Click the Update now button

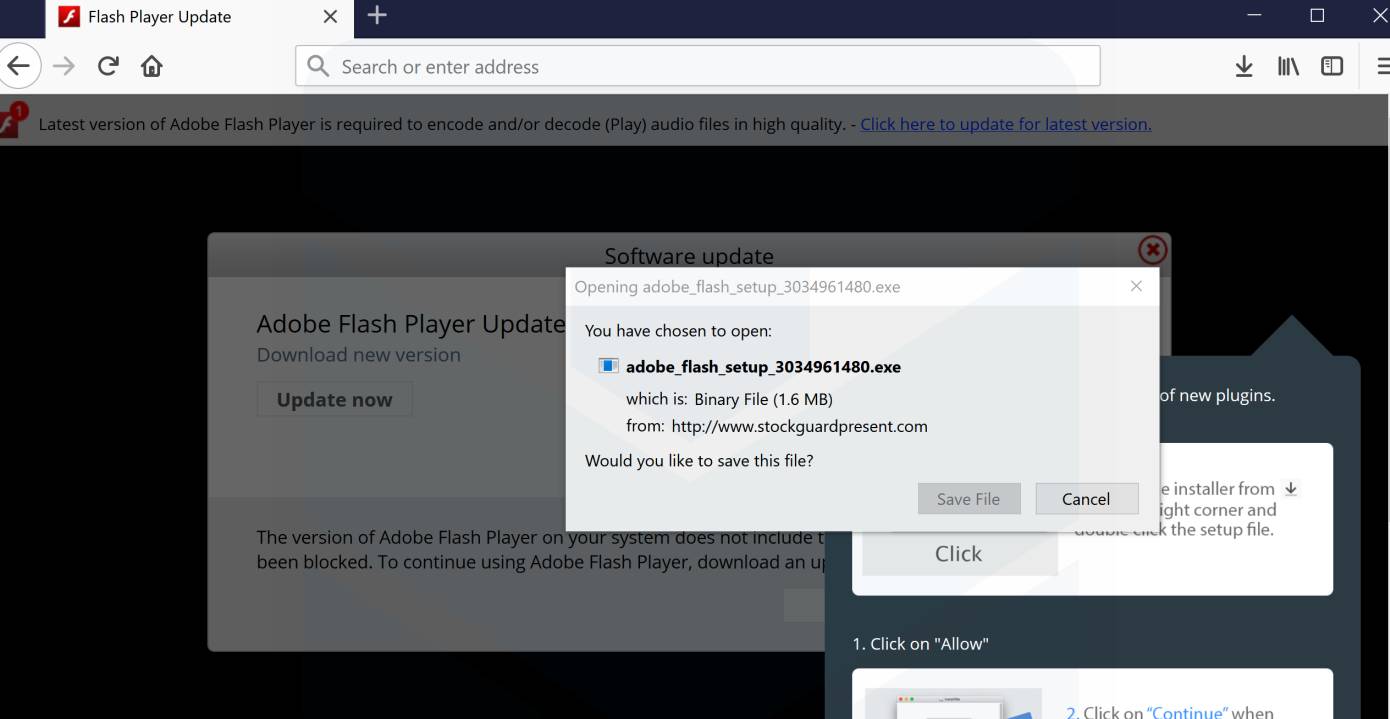[334, 400]
